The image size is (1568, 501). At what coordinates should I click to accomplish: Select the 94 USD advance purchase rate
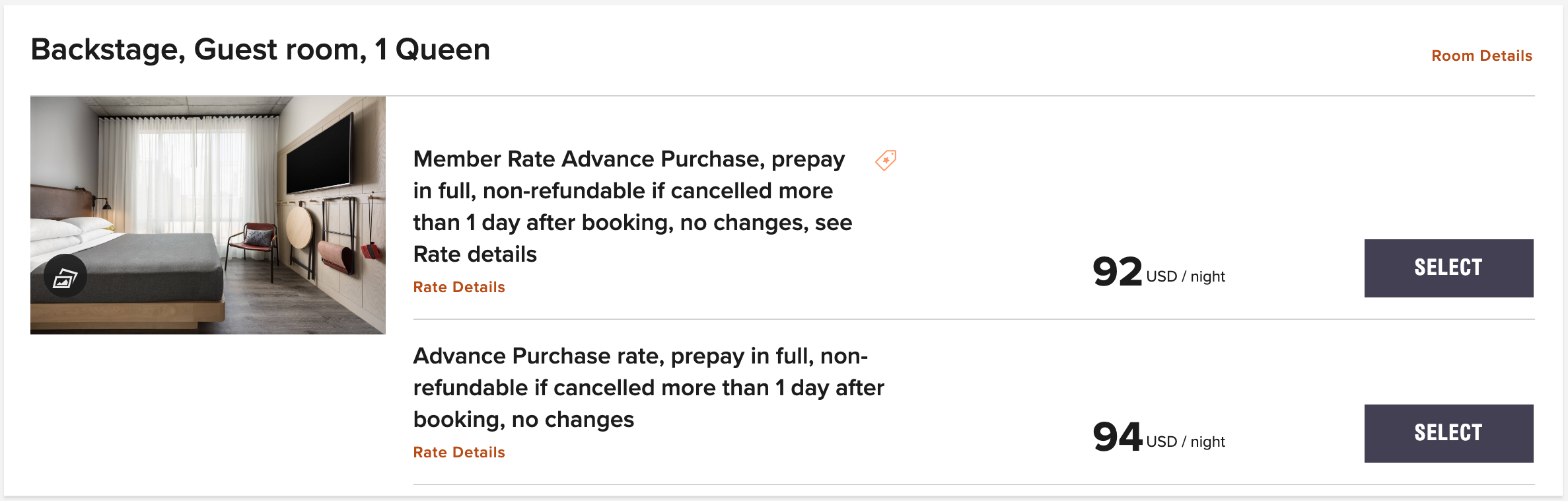click(1448, 433)
